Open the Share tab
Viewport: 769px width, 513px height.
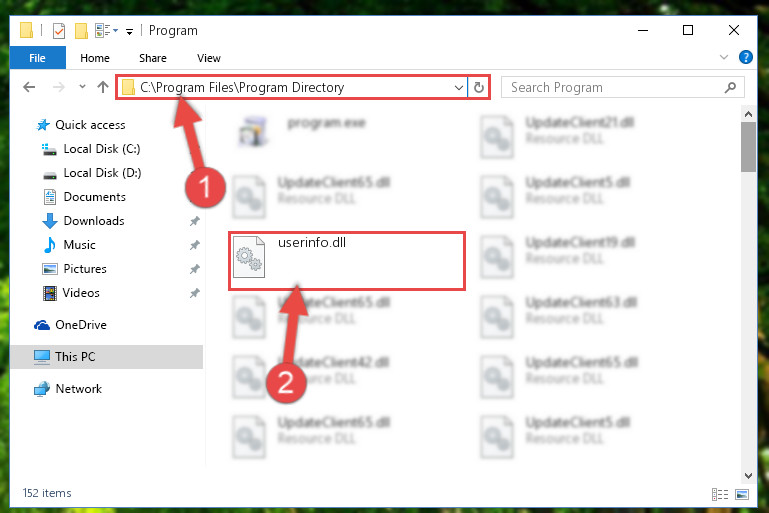click(153, 58)
